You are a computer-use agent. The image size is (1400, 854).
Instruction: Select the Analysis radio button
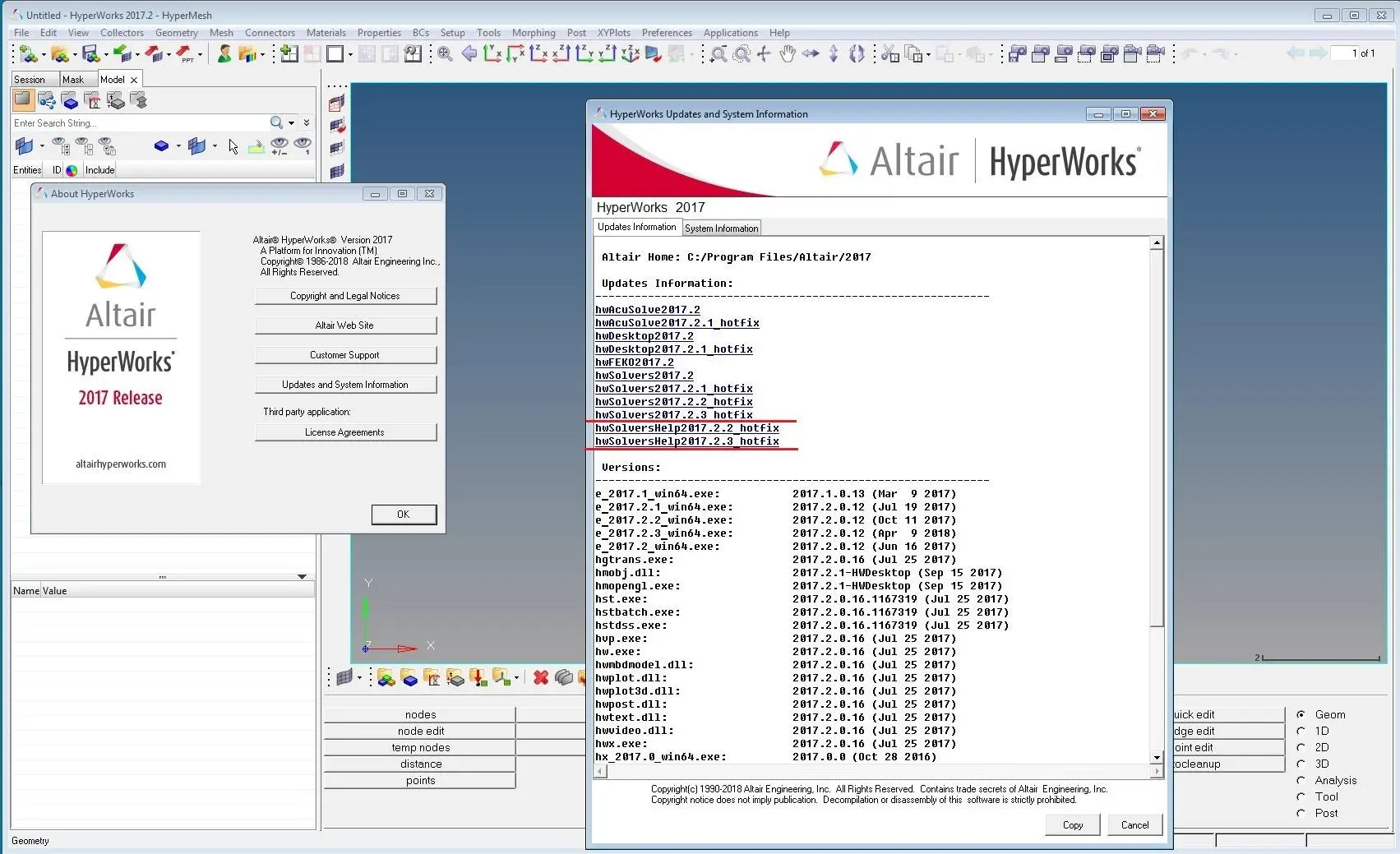coord(1301,780)
